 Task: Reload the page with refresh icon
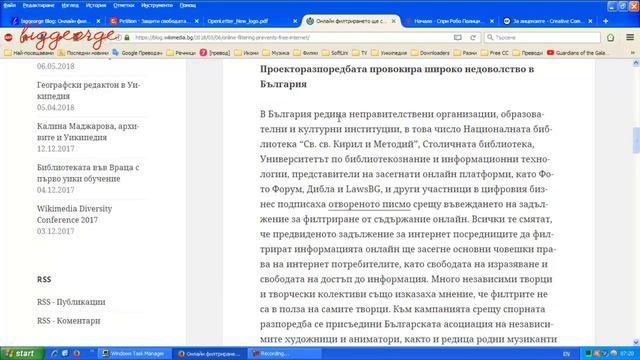coord(473,38)
